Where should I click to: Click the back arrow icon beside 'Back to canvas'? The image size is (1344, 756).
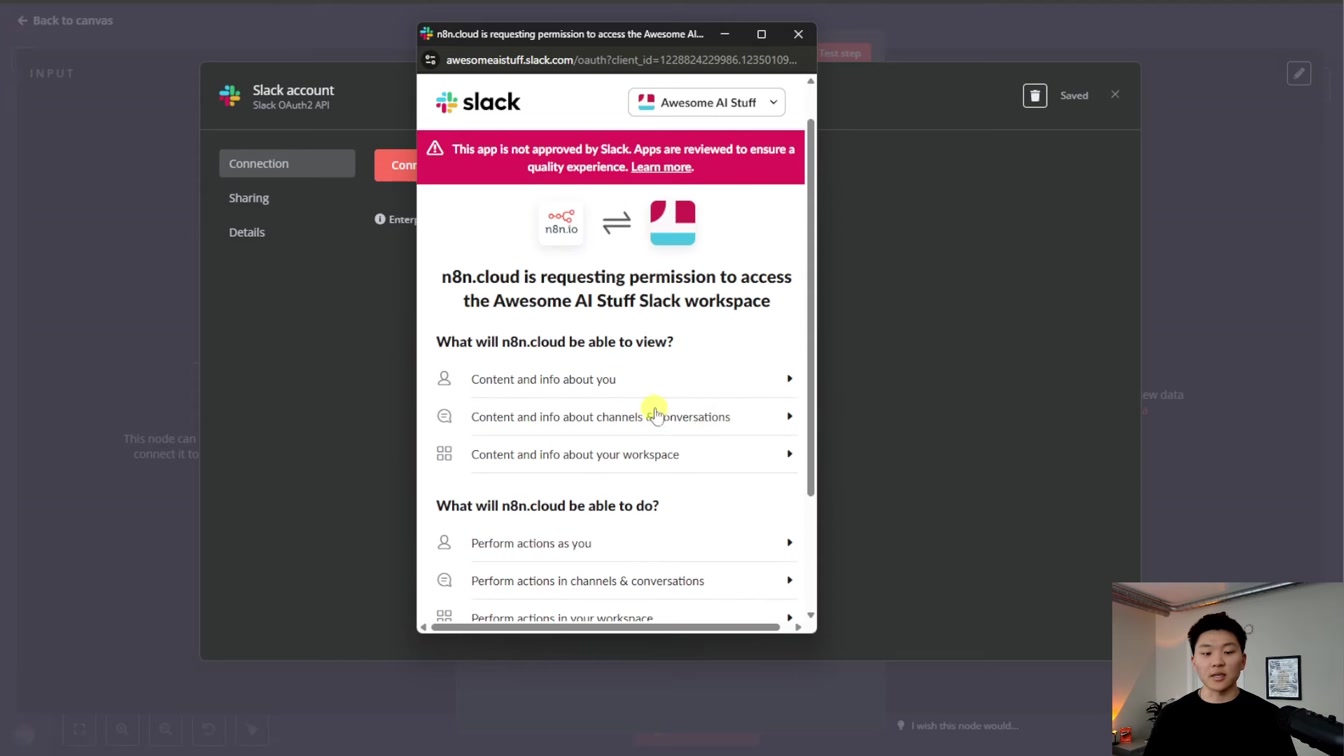[22, 20]
